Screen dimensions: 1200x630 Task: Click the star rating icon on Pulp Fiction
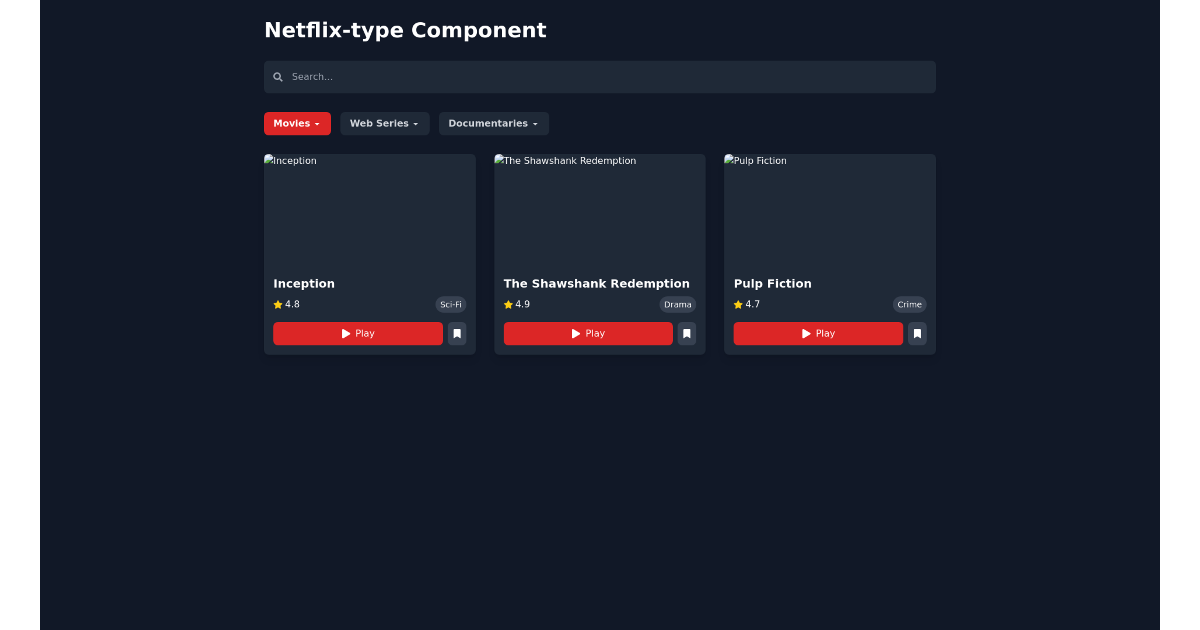point(737,304)
